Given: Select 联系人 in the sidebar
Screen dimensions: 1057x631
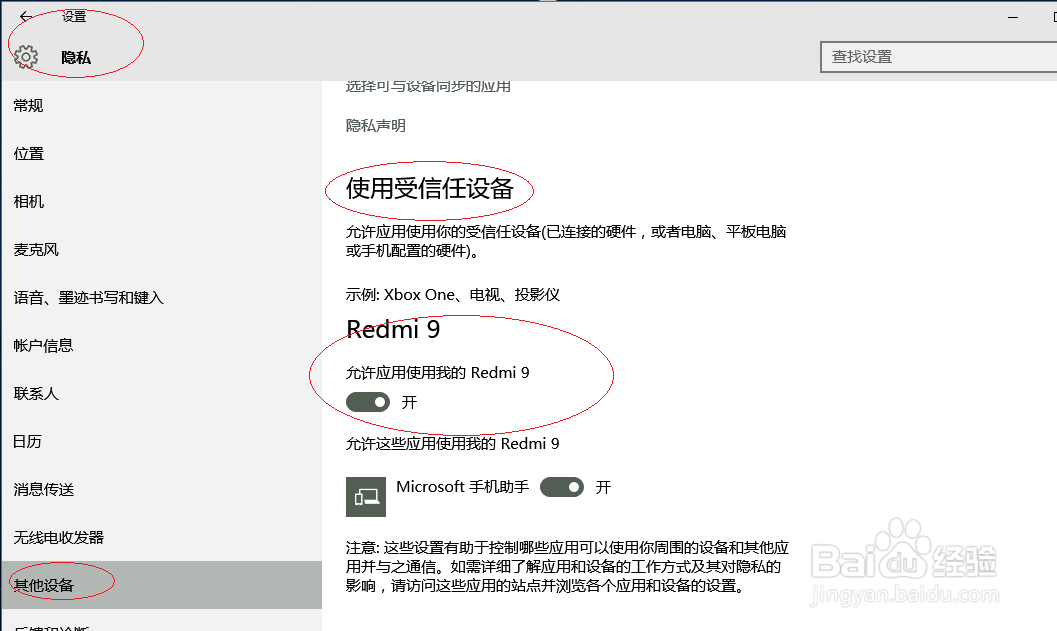Looking at the screenshot, I should click(x=162, y=393).
